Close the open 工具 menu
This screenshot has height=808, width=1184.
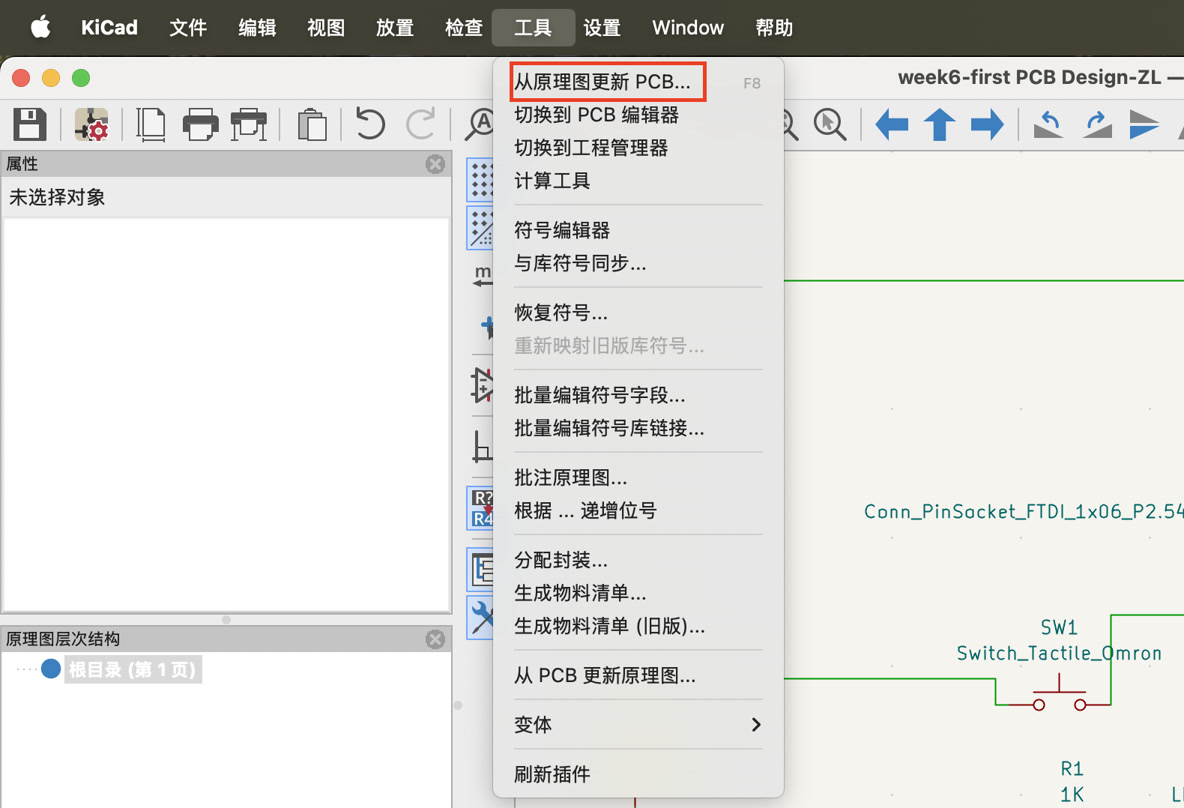point(533,28)
